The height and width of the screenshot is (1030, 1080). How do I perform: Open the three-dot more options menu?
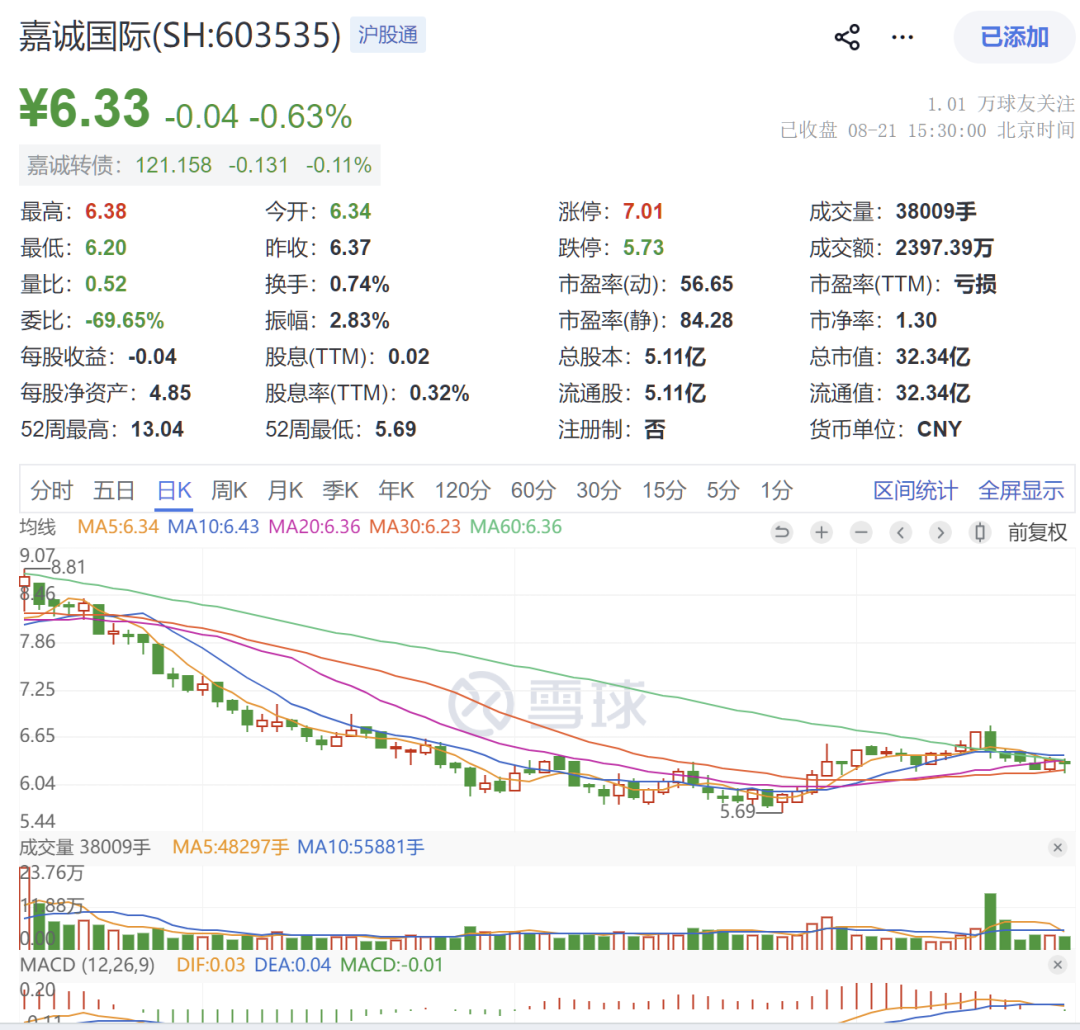[902, 37]
